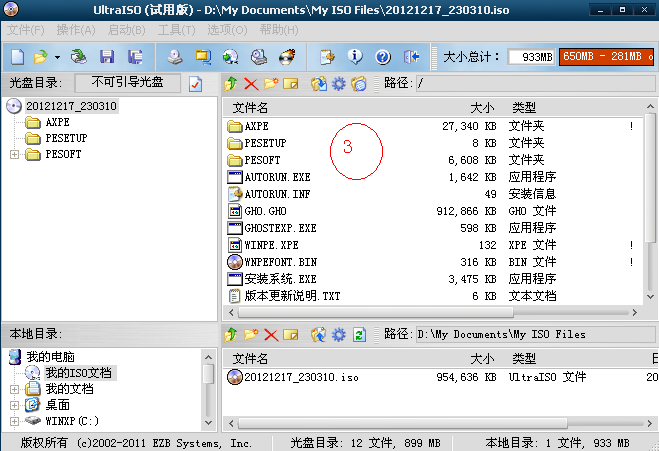Refresh local directory with green arrows icon
This screenshot has height=451, width=659.
point(359,335)
